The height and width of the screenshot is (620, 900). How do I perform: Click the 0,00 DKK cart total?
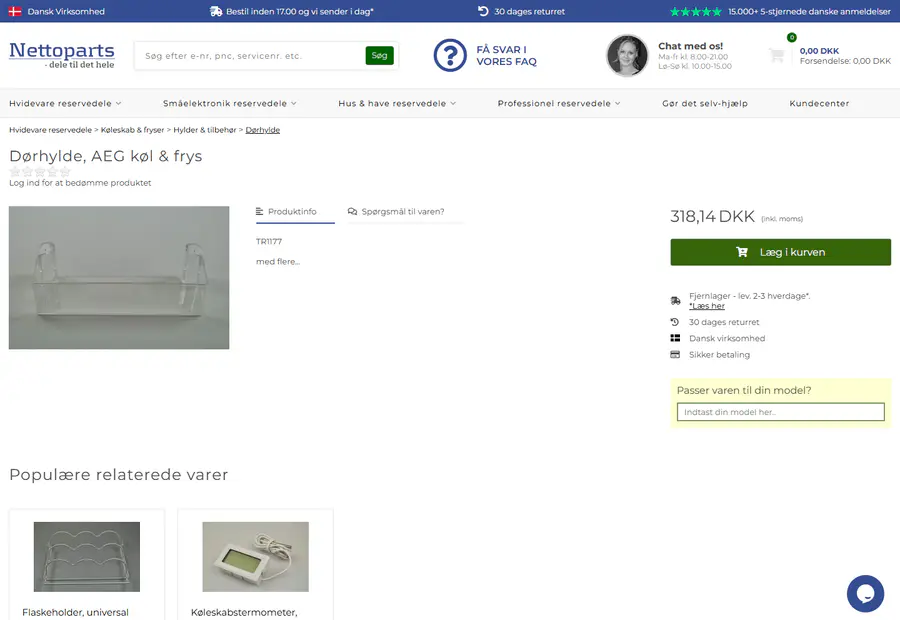point(819,51)
